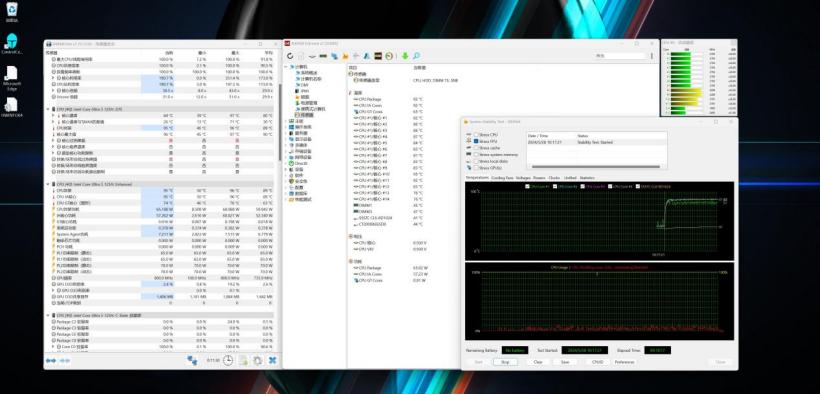
Task: Click the Stop button in Stability Test
Action: (505, 362)
